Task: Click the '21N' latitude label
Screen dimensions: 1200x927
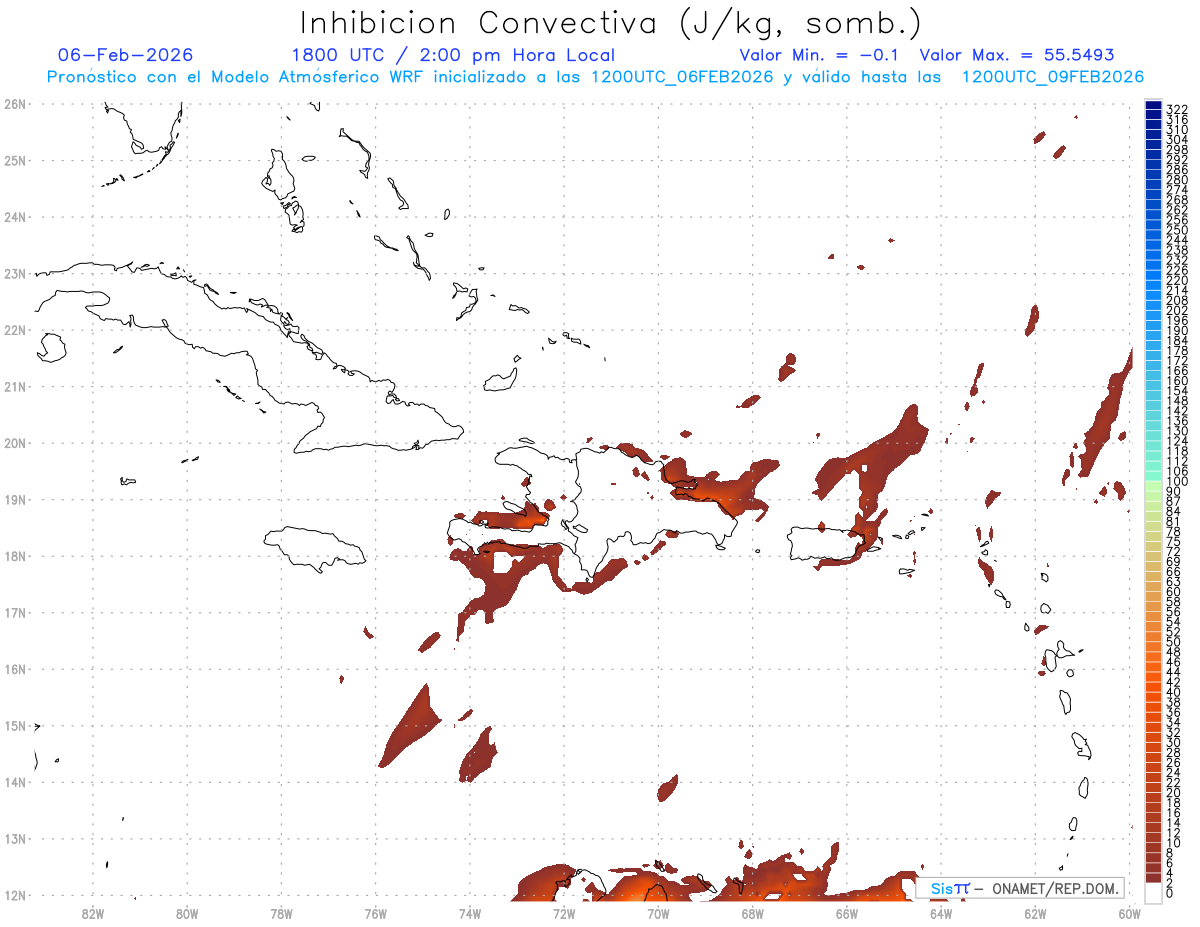Action: click(14, 386)
